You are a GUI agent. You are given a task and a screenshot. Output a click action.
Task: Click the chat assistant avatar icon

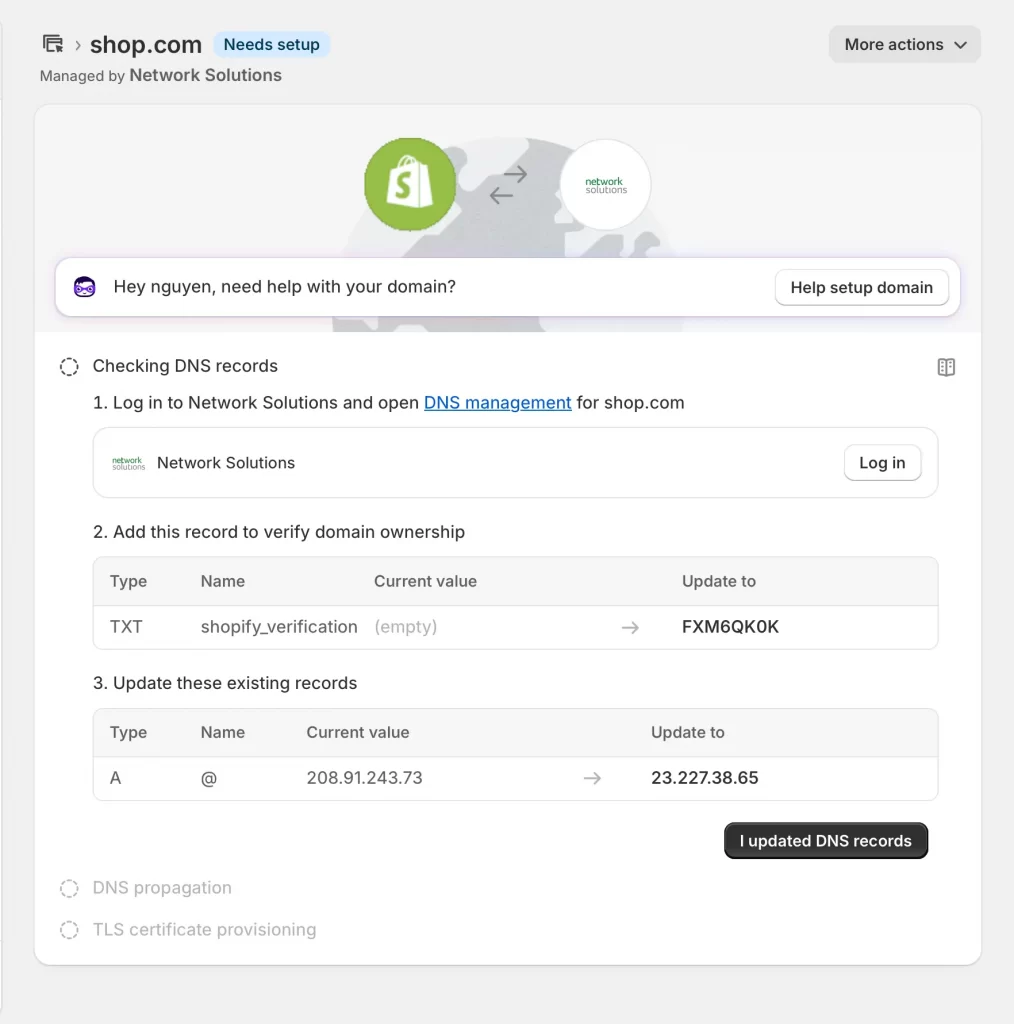pyautogui.click(x=85, y=287)
